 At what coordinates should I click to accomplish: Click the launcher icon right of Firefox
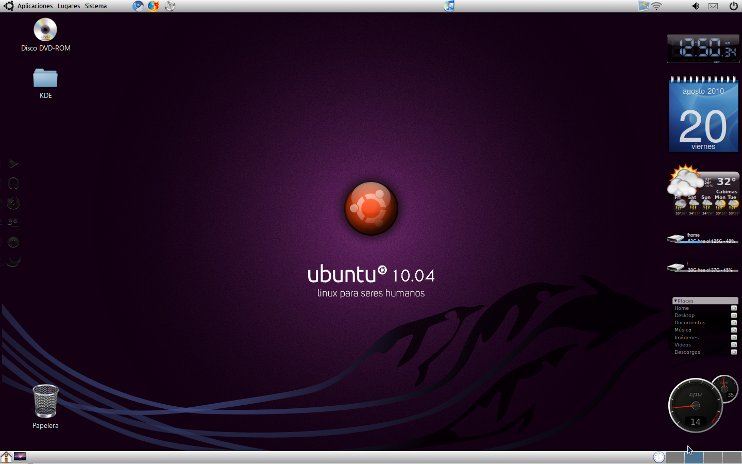point(169,6)
